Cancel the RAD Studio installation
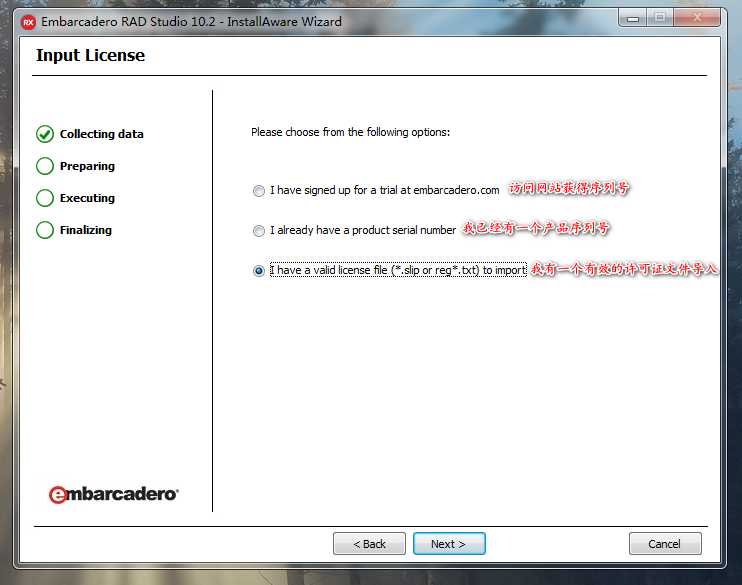Image resolution: width=742 pixels, height=585 pixels. (665, 544)
